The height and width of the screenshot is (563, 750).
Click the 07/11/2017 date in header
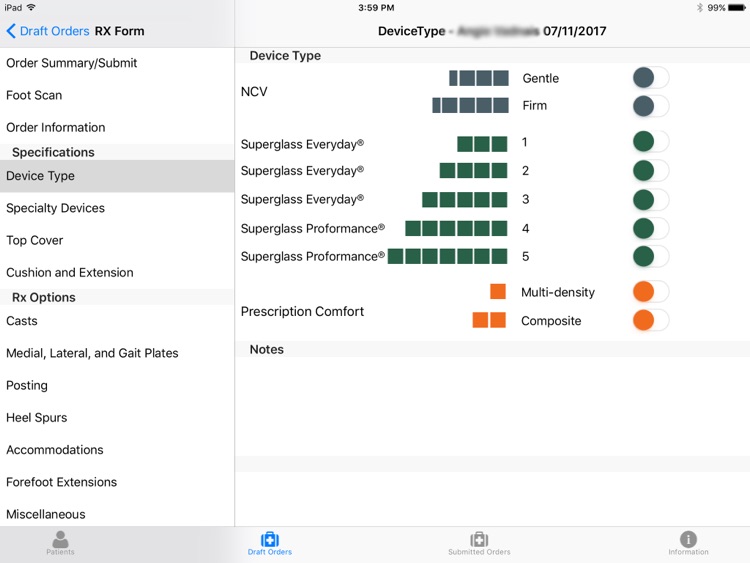pyautogui.click(x=574, y=31)
